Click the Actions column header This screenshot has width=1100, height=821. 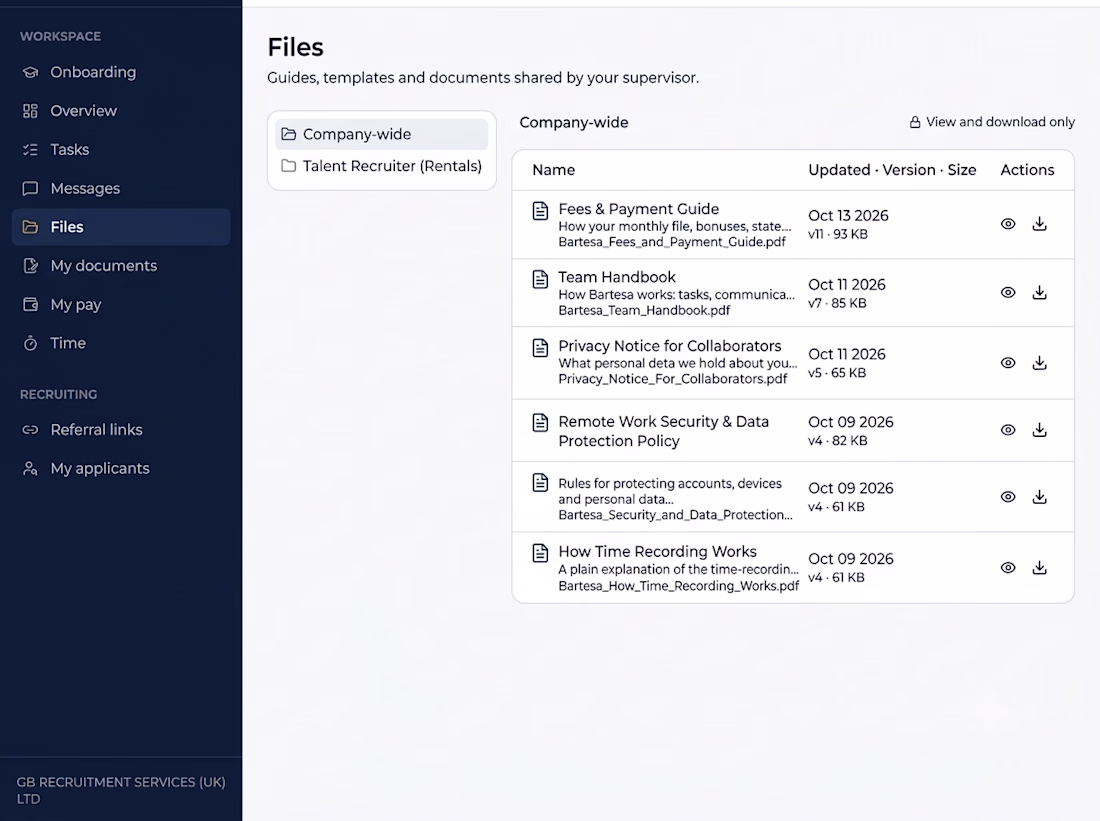pyautogui.click(x=1027, y=170)
